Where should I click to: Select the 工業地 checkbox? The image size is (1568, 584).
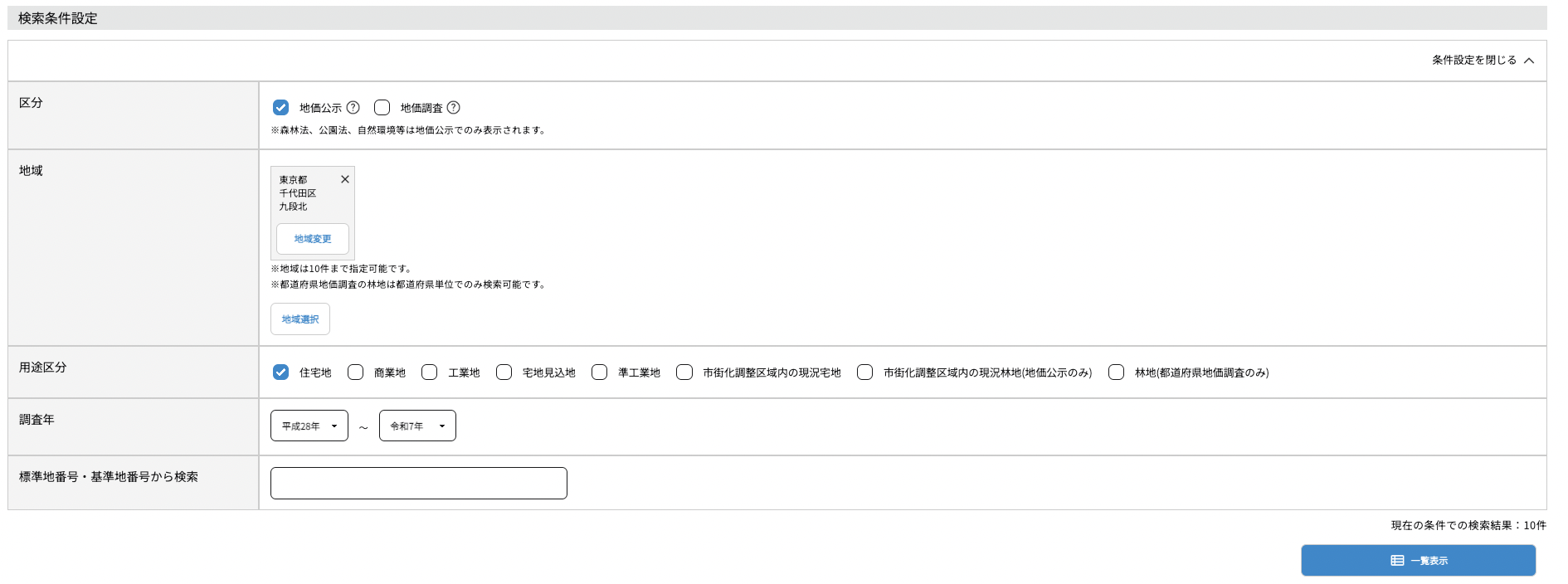[429, 372]
